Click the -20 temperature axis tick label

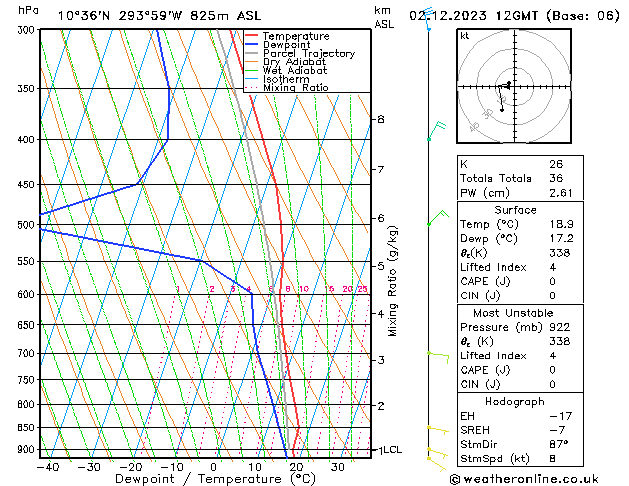pyautogui.click(x=131, y=467)
